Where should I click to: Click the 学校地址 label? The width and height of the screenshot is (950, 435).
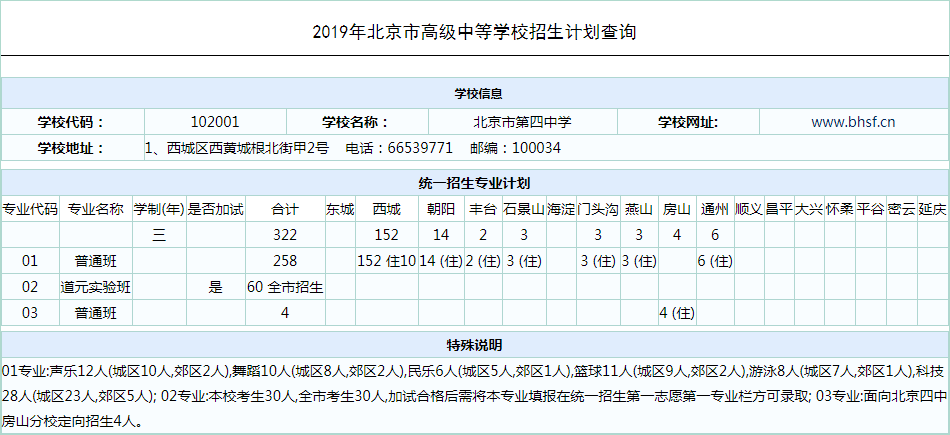point(71,148)
